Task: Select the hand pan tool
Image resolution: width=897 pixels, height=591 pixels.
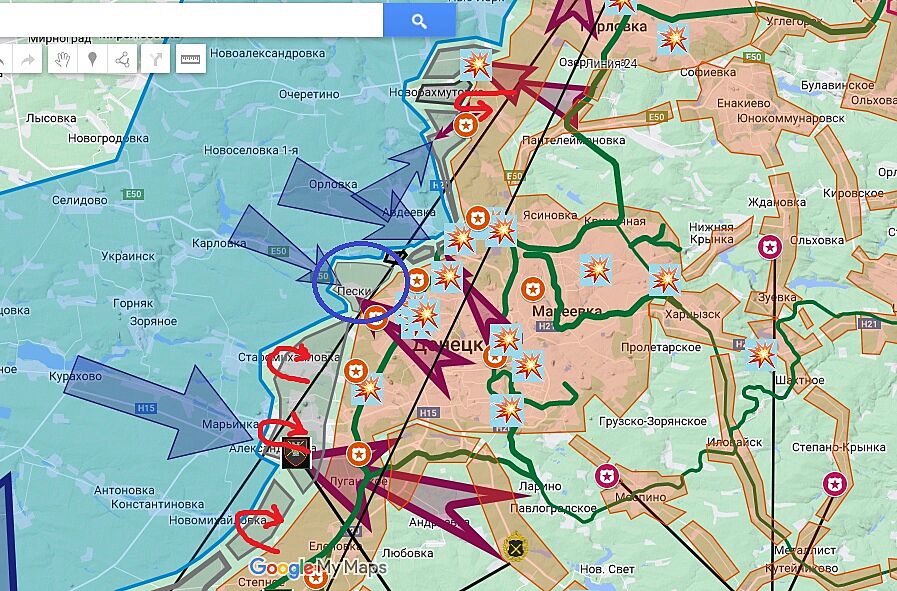Action: (x=61, y=60)
